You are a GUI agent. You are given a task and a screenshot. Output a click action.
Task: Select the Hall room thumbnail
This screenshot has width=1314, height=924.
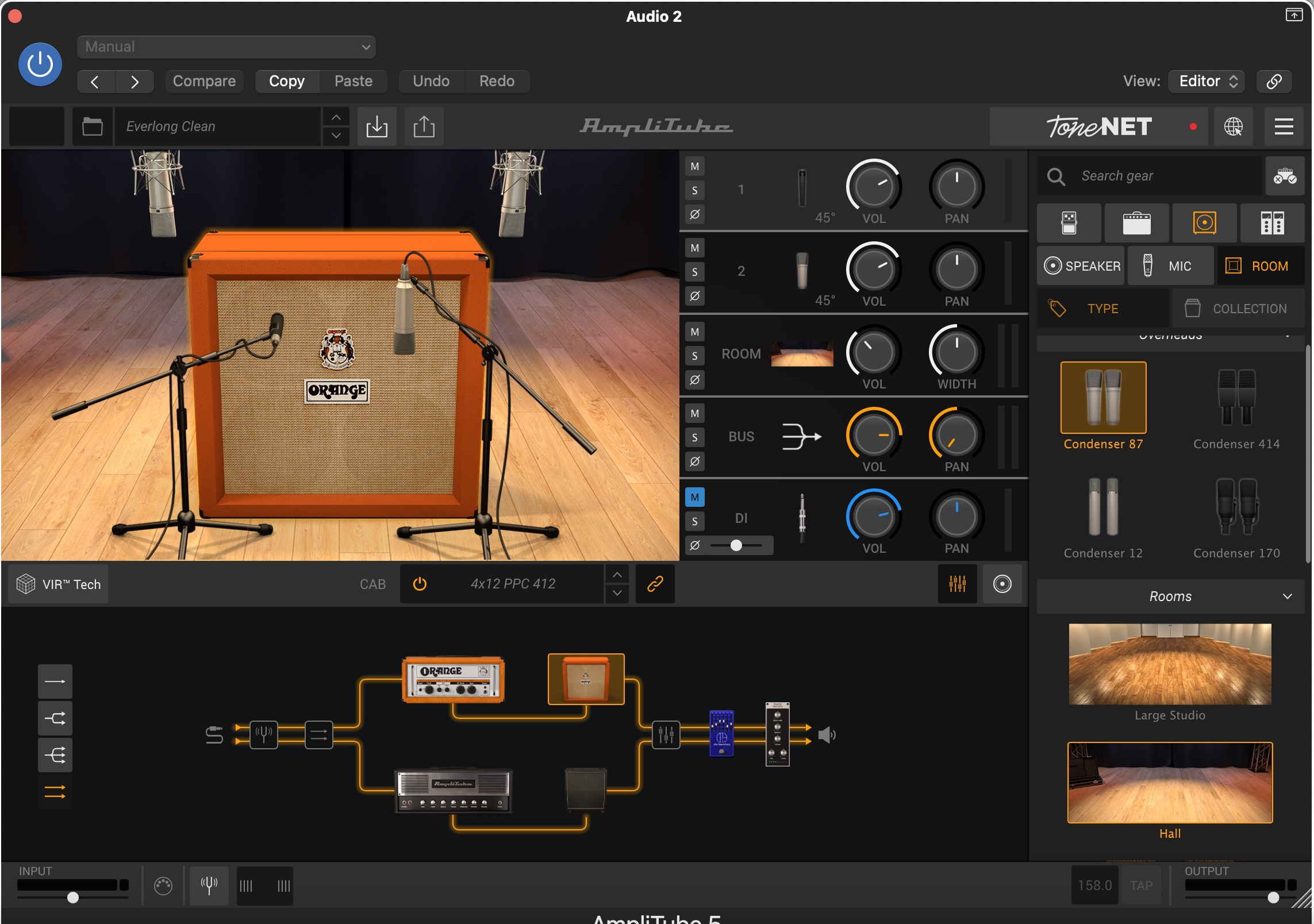coord(1170,783)
